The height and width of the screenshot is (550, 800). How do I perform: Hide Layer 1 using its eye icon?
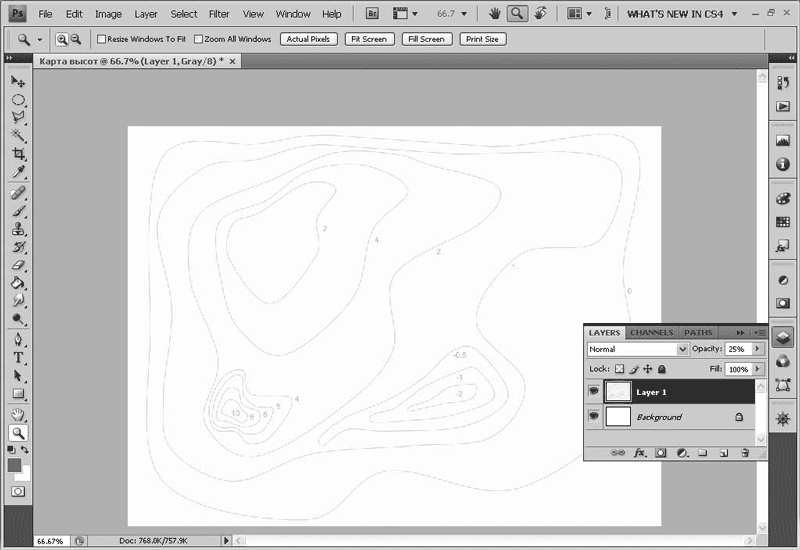point(594,392)
